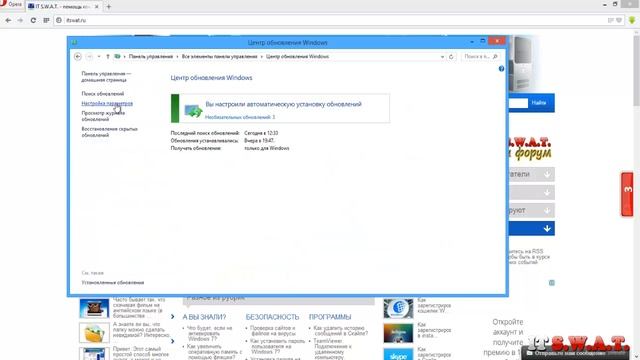Click the browser forward arrow
Screen dimensions: 640x360
coord(20,20)
